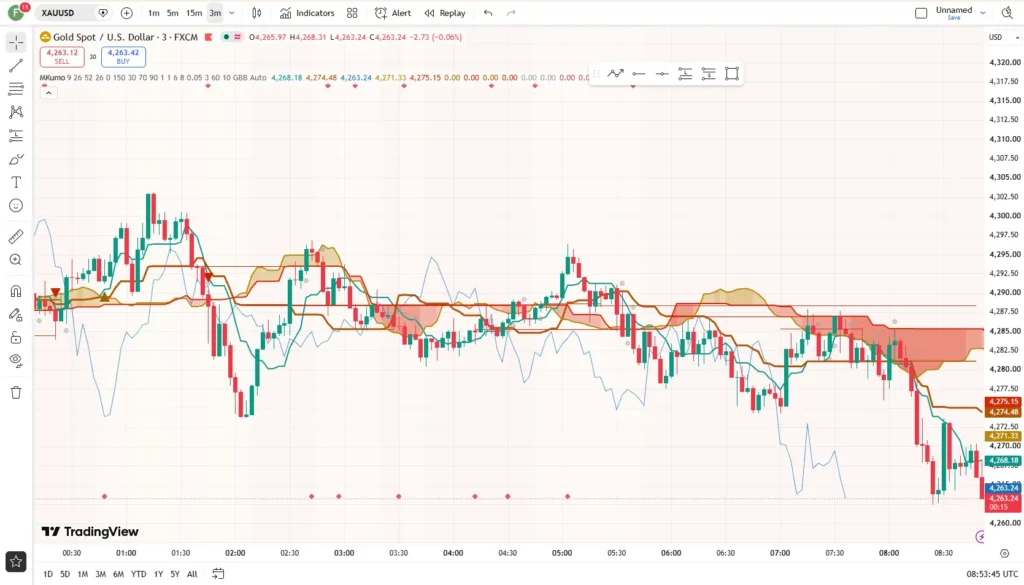
Task: Toggle stay in drawing mode
Action: pyautogui.click(x=16, y=314)
